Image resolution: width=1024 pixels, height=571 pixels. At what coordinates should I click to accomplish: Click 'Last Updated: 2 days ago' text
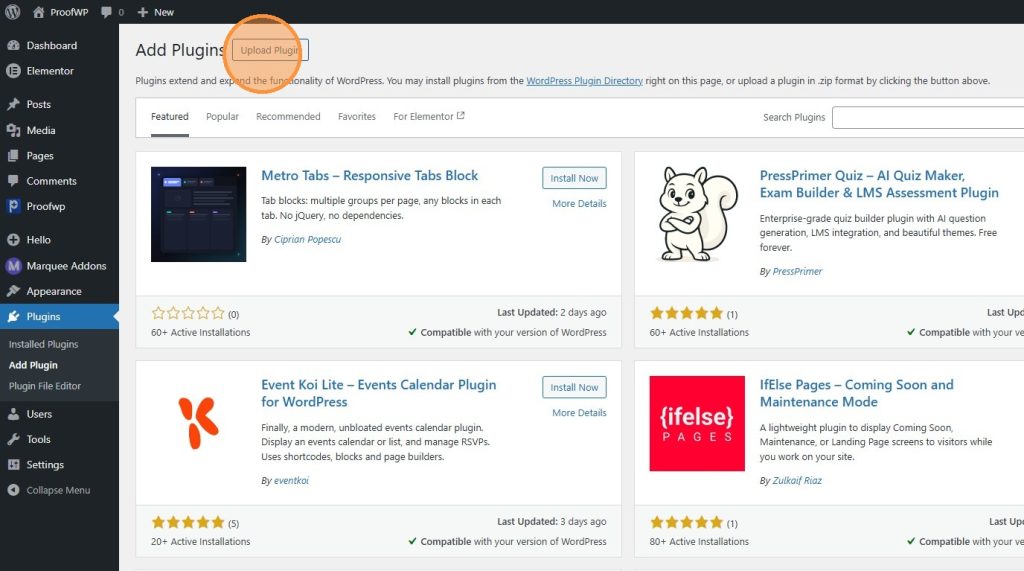point(552,312)
